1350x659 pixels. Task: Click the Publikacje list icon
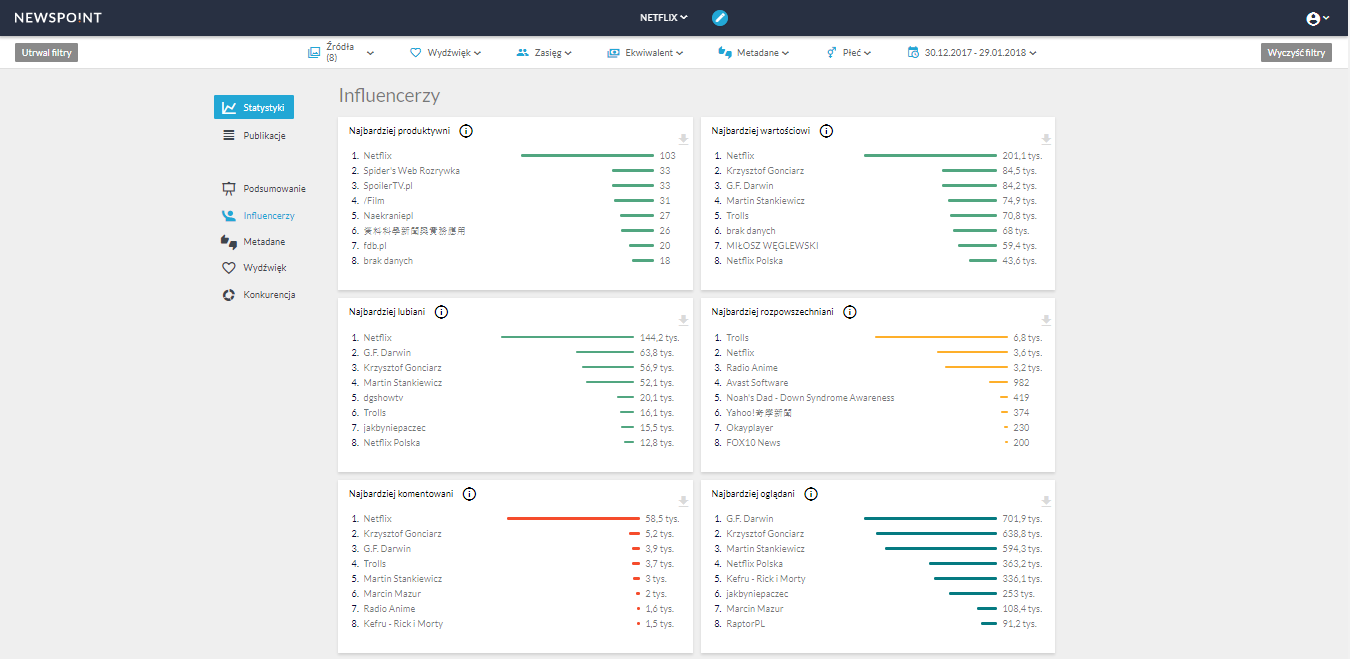[x=229, y=135]
